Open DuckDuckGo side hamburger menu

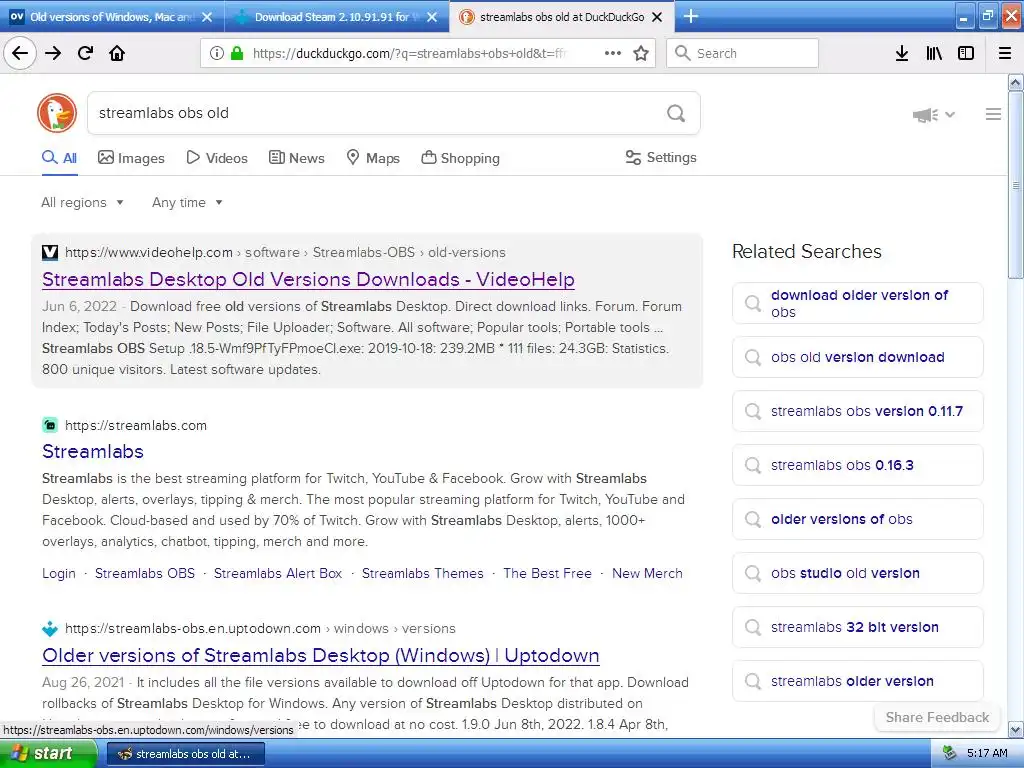993,114
